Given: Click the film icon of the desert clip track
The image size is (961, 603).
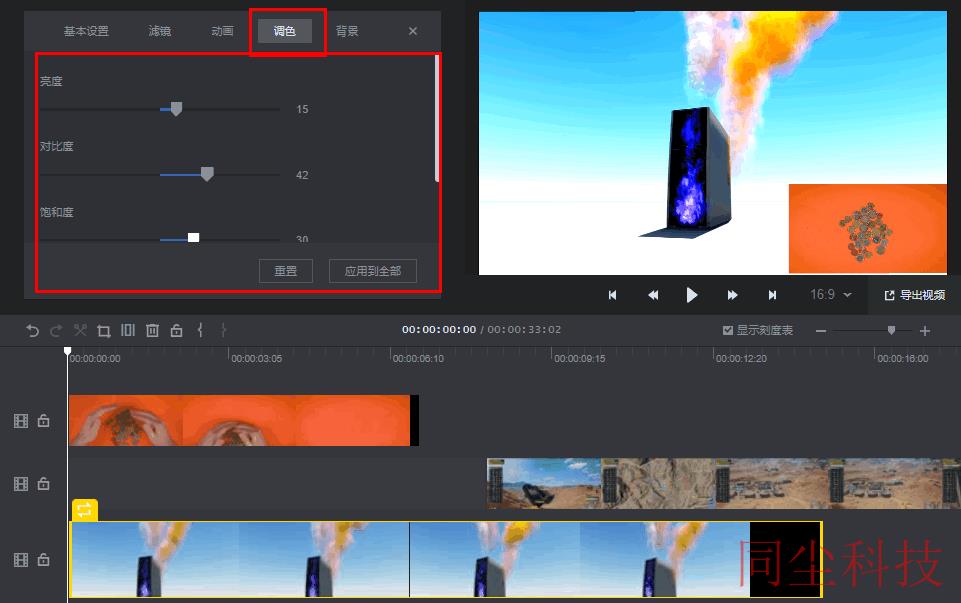Looking at the screenshot, I should tap(21, 484).
